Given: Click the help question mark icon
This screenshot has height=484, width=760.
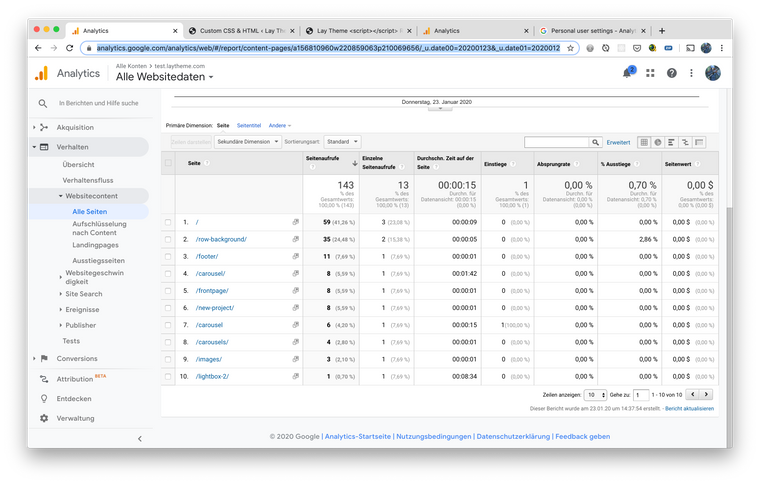Looking at the screenshot, I should click(672, 73).
